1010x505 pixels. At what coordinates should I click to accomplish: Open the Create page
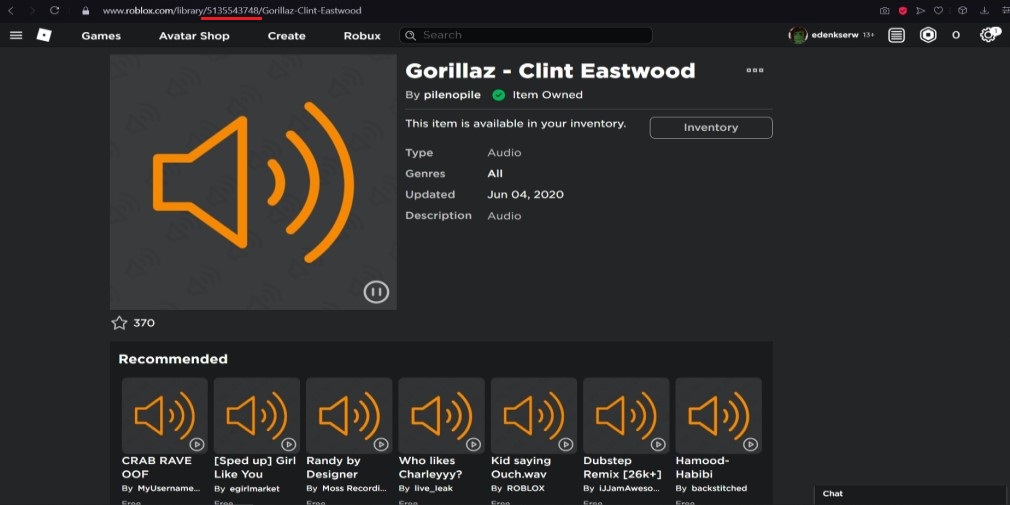pyautogui.click(x=286, y=36)
